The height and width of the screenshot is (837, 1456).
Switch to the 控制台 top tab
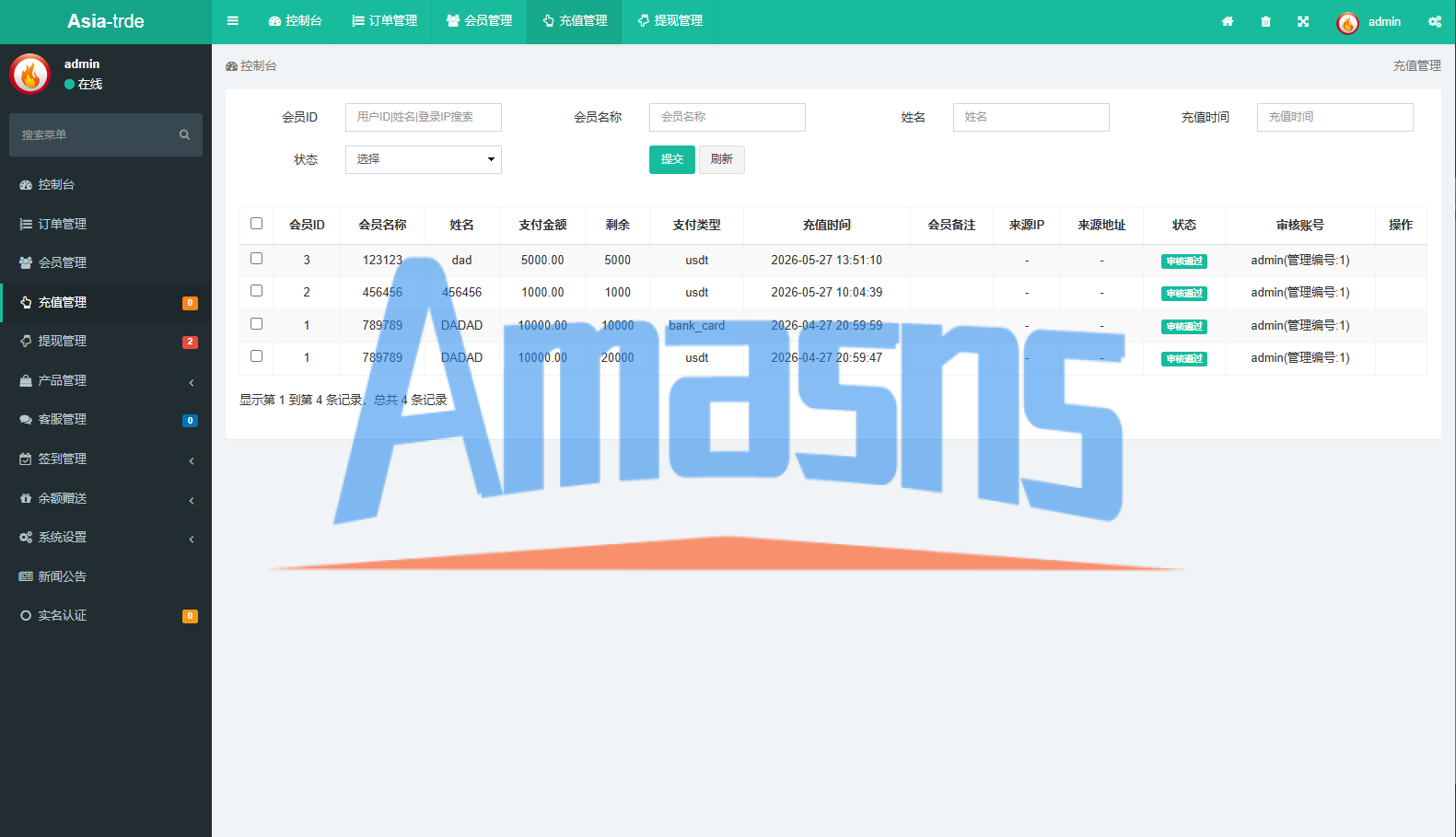pyautogui.click(x=295, y=21)
